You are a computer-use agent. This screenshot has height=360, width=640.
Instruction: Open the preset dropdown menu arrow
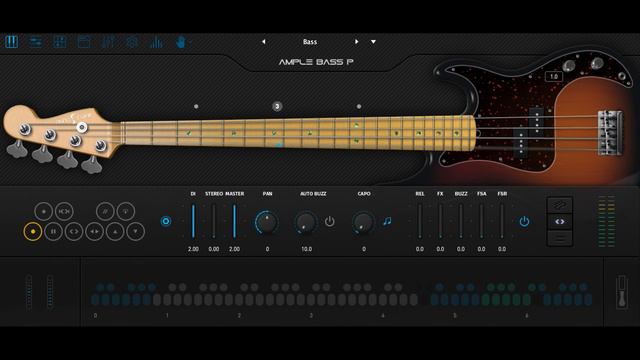(x=373, y=42)
